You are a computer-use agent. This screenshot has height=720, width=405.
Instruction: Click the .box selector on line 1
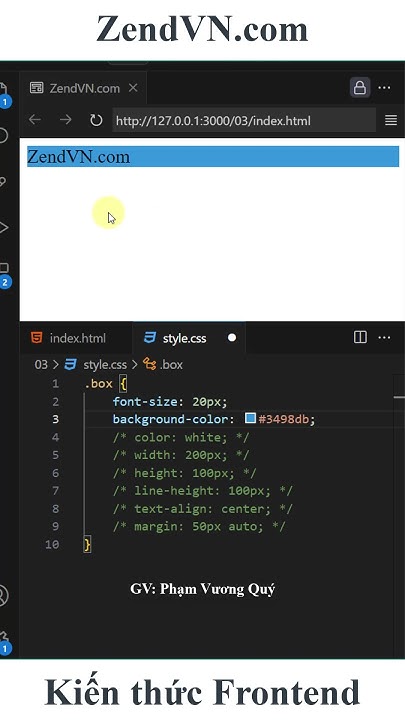pyautogui.click(x=99, y=383)
